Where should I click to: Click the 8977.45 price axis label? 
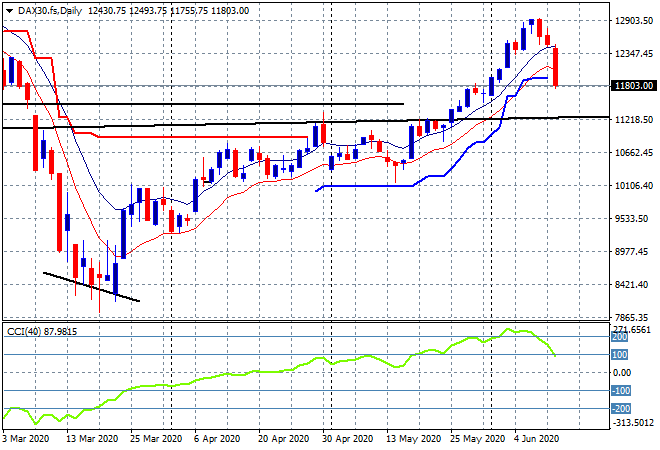[x=631, y=251]
